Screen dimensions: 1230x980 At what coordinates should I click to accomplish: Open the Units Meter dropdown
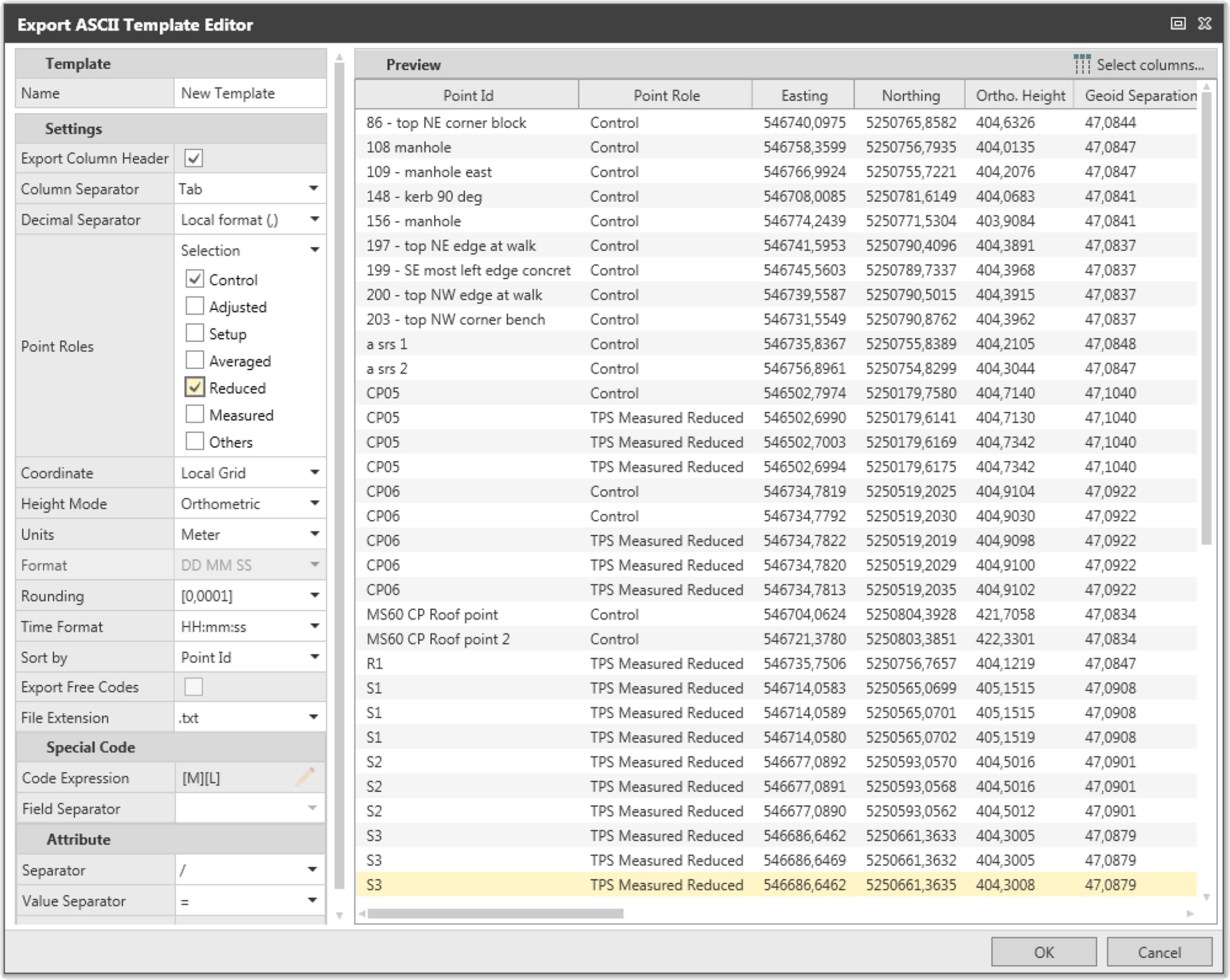coord(314,534)
